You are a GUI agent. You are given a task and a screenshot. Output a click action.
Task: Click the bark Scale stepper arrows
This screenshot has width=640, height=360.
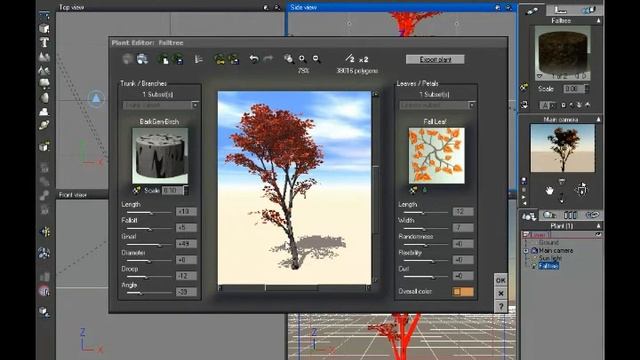[186, 190]
